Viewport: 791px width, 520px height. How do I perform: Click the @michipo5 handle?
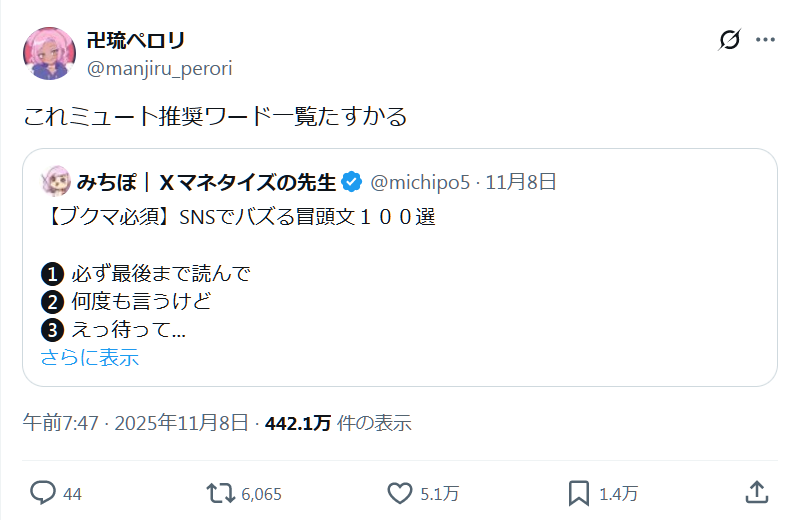coord(420,182)
